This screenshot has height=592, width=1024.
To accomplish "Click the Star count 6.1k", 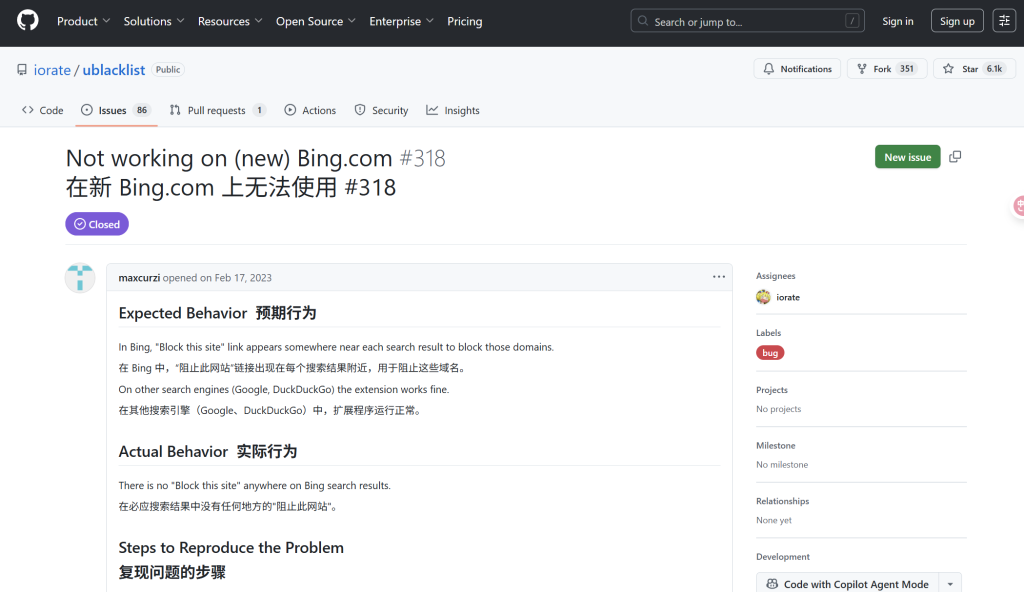I will click(x=994, y=69).
